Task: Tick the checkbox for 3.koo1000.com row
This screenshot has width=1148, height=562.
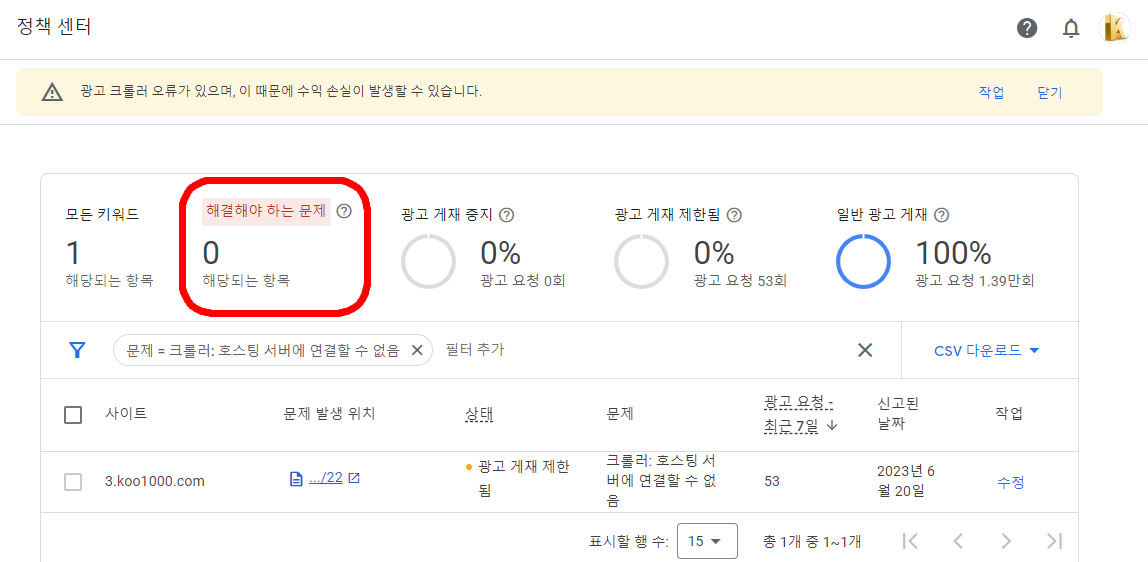Action: click(72, 482)
